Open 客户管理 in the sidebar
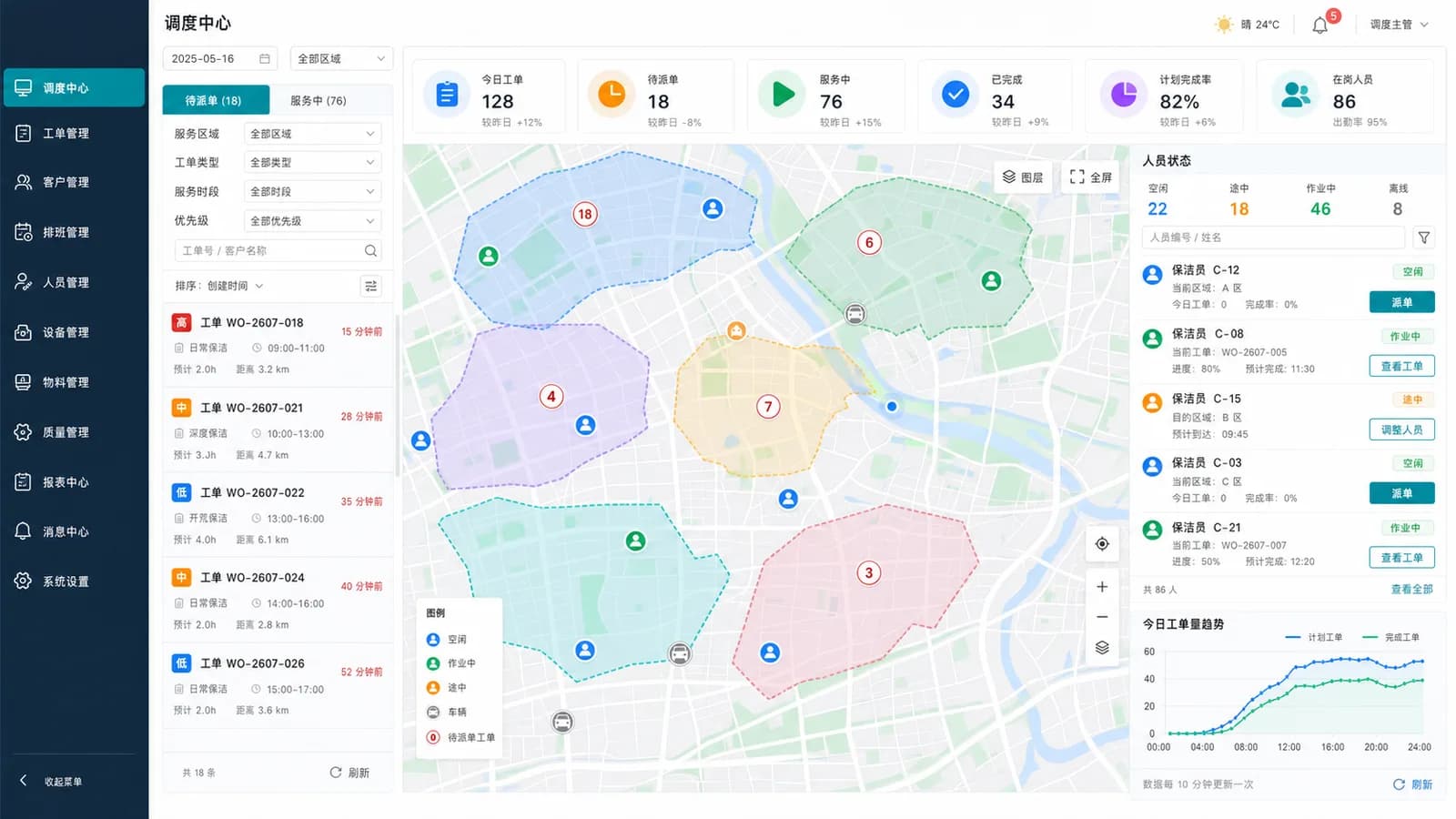 (x=74, y=182)
